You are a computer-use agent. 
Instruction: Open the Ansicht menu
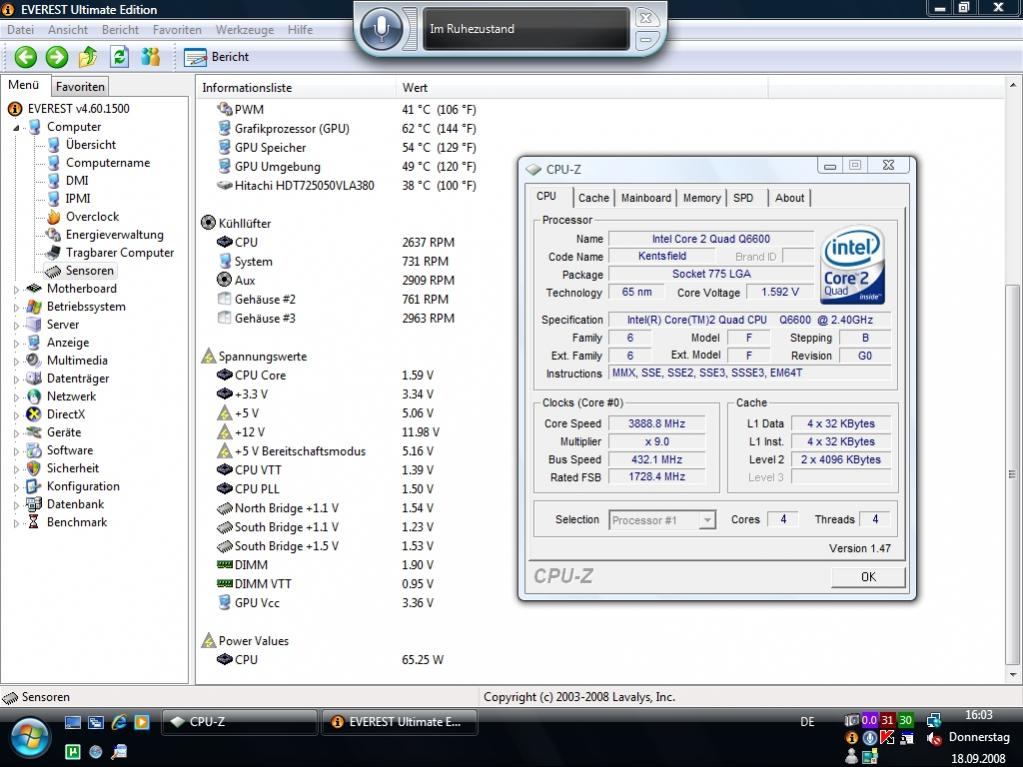(67, 29)
